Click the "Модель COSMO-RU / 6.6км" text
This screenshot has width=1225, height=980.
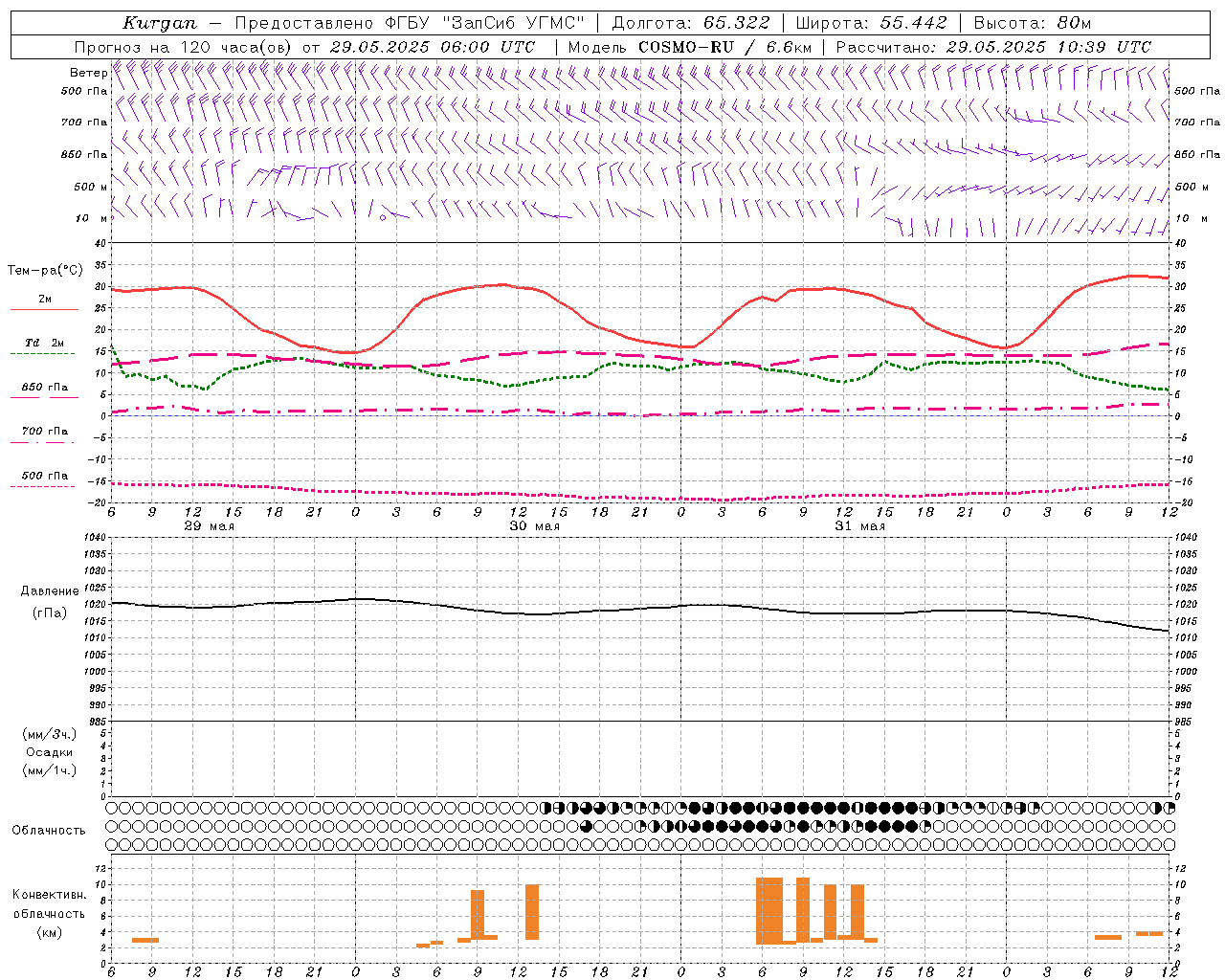pyautogui.click(x=690, y=47)
